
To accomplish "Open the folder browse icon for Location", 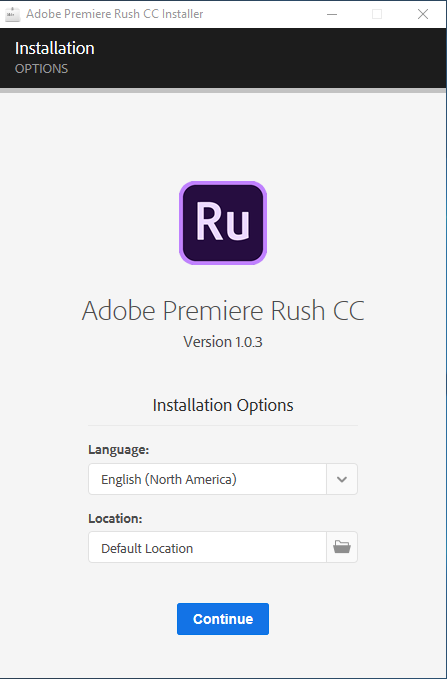I will [x=342, y=547].
